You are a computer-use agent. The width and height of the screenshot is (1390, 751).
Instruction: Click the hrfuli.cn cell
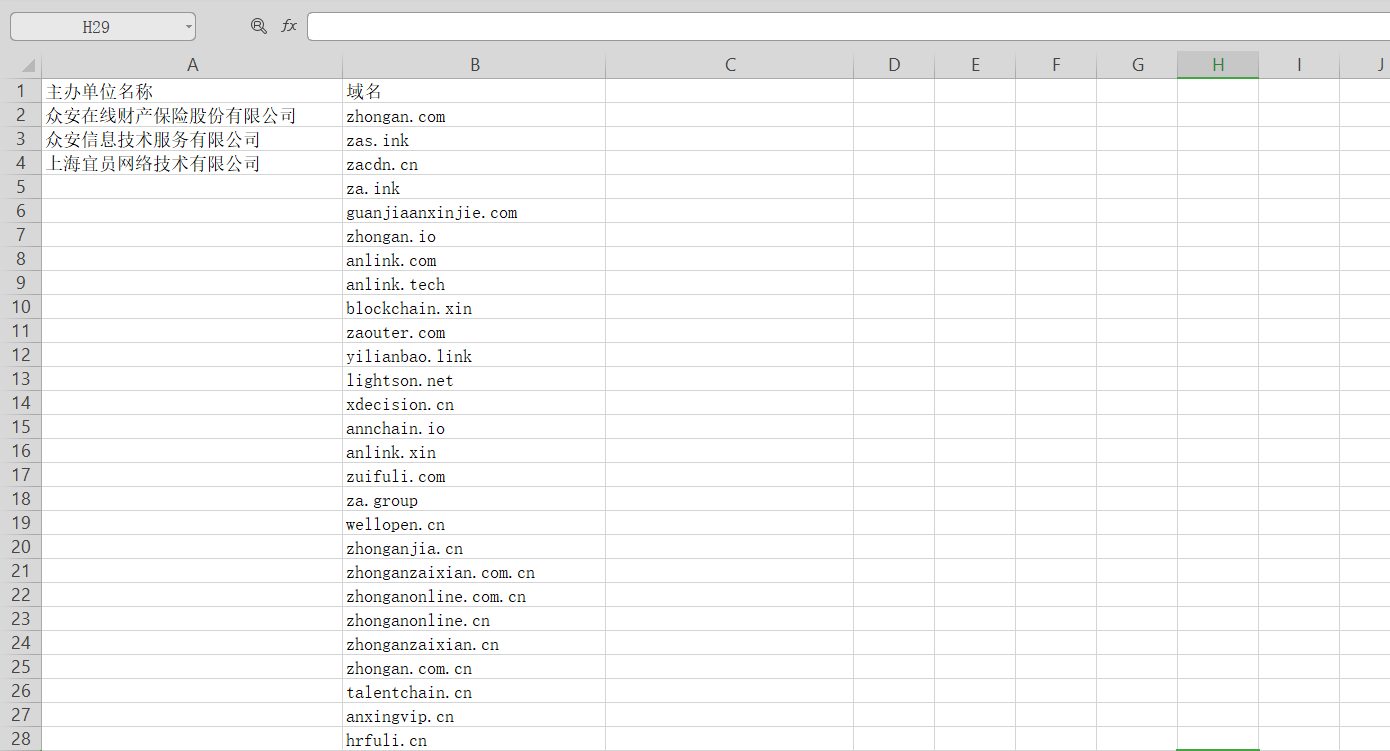click(x=474, y=739)
